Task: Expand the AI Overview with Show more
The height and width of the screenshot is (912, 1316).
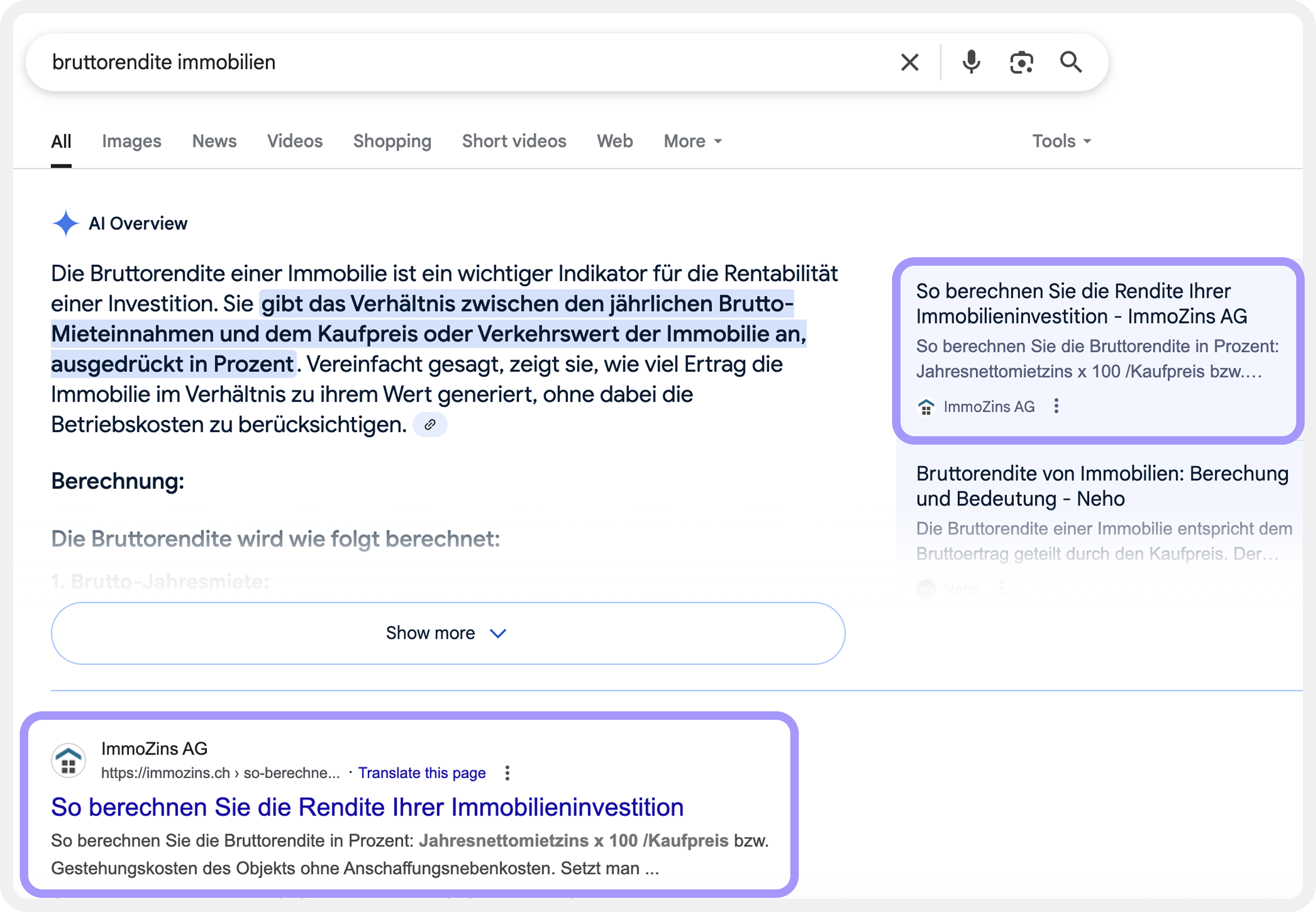Action: 448,633
